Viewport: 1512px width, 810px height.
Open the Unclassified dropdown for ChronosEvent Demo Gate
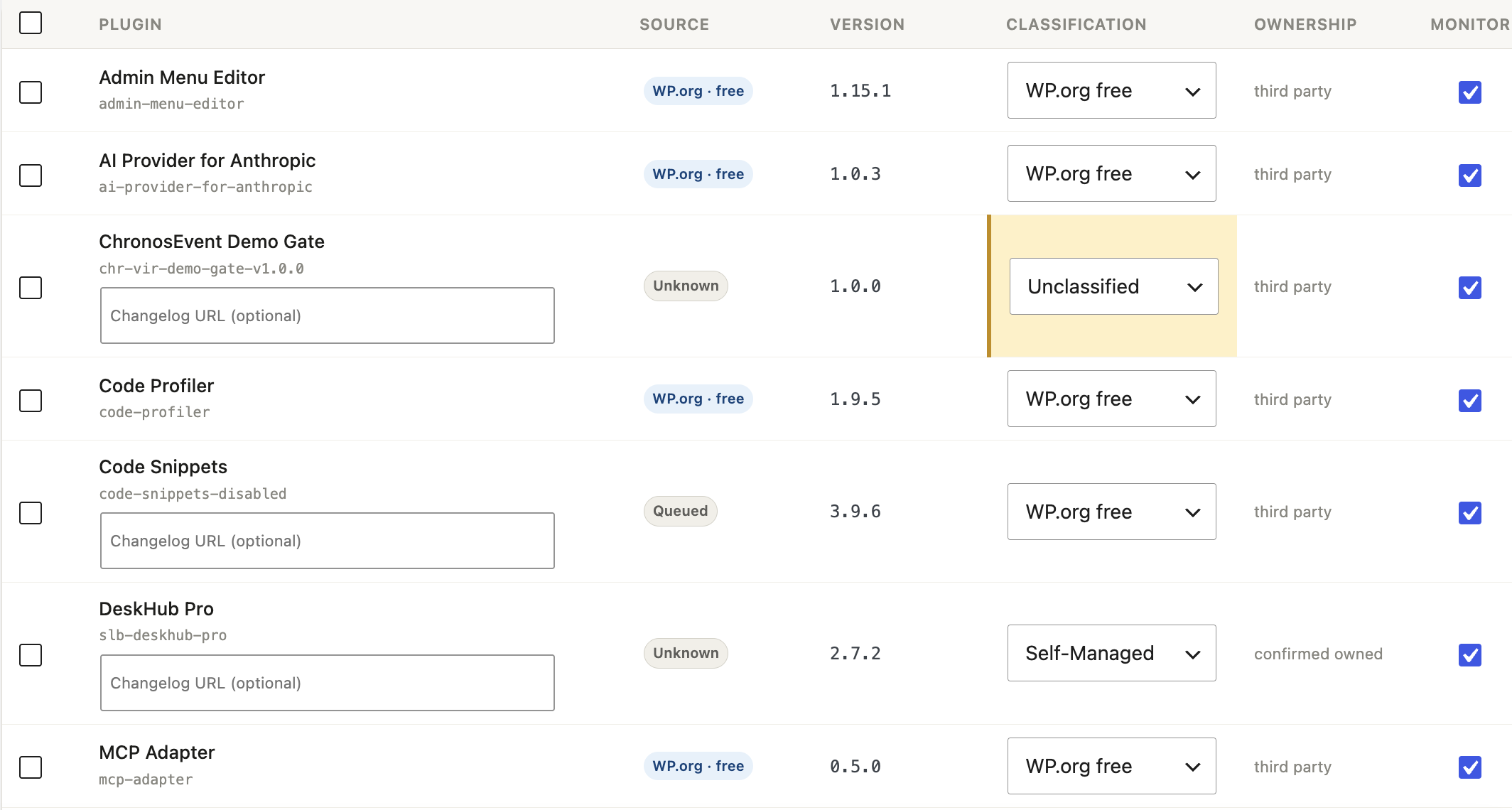pos(1113,286)
